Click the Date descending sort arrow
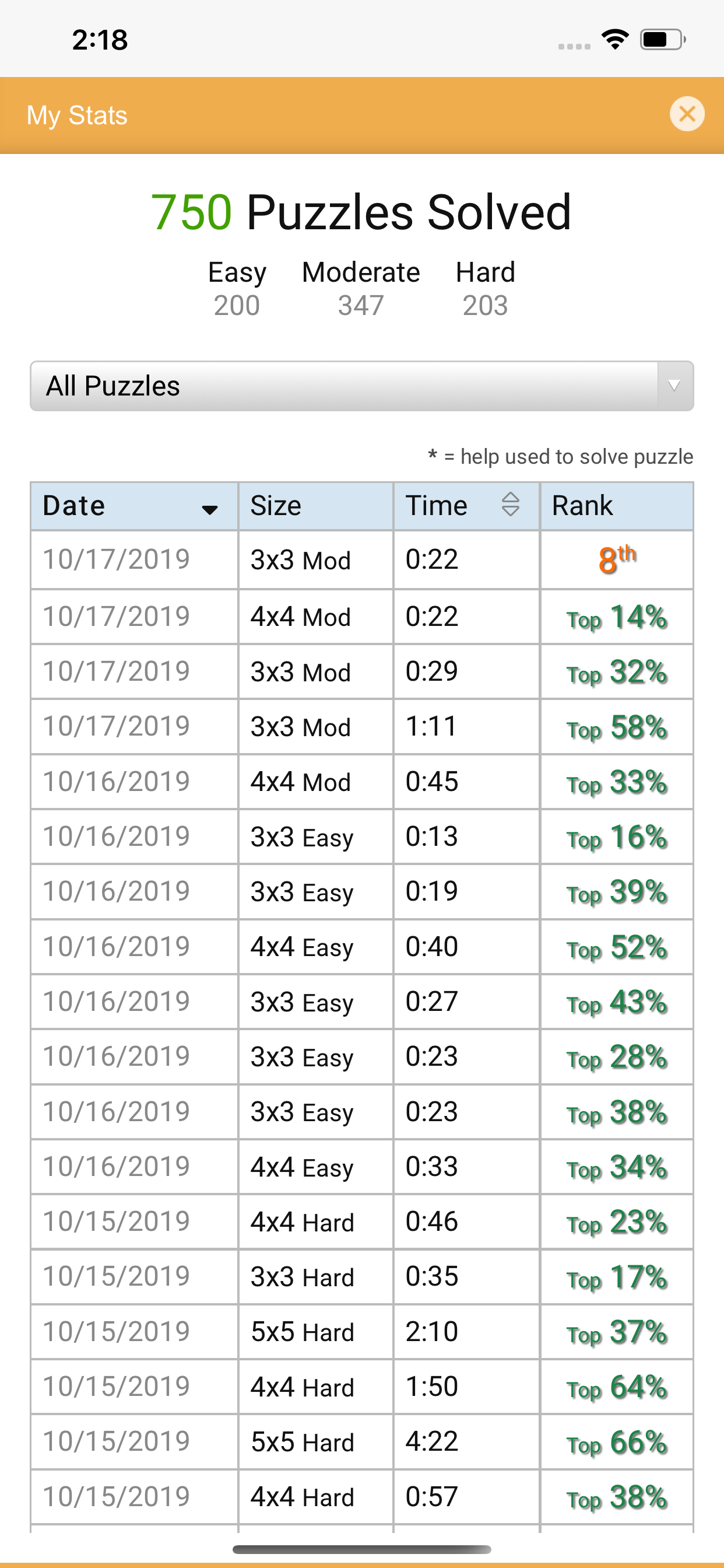 click(x=210, y=509)
